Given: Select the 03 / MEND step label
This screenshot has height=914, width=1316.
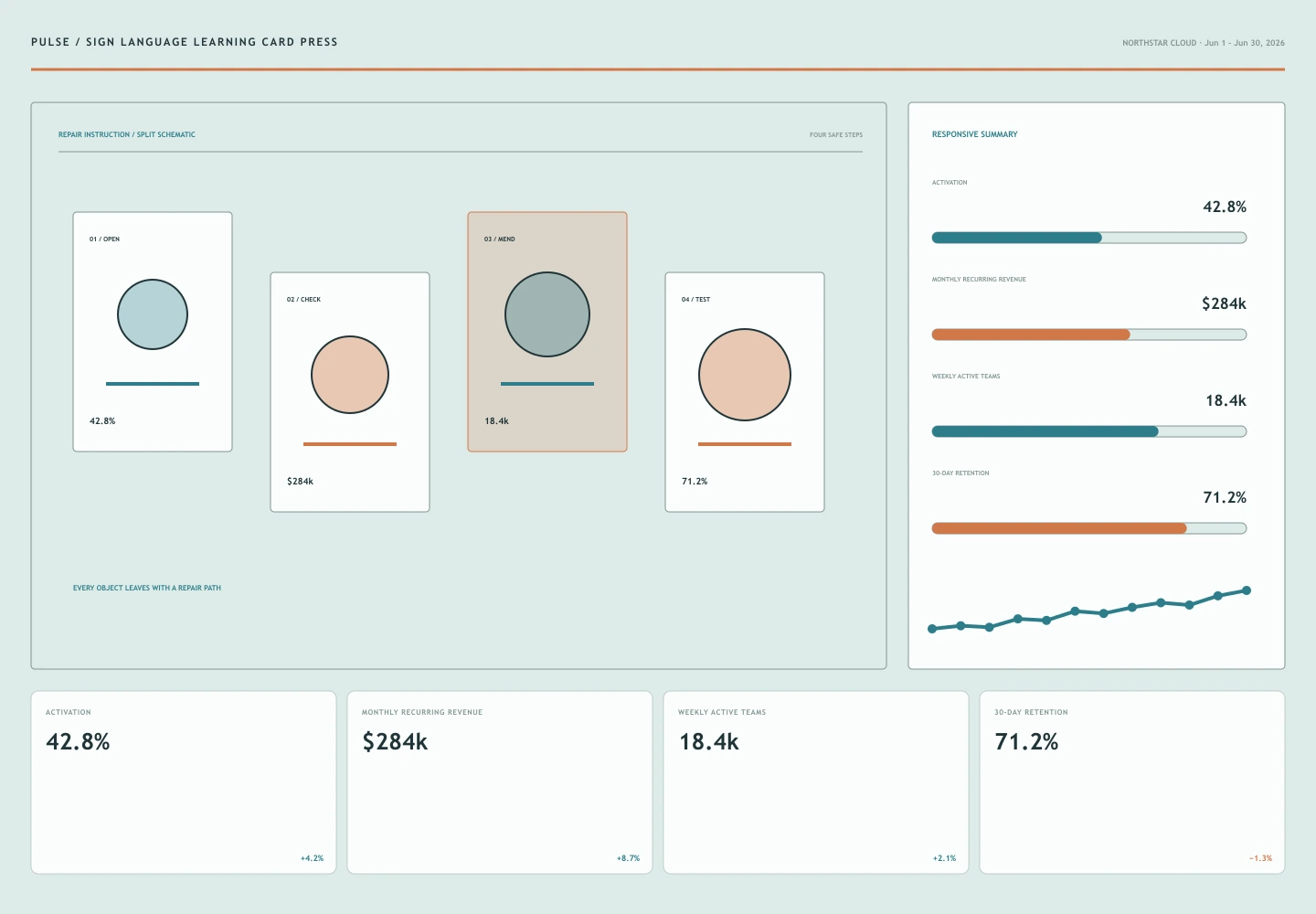Looking at the screenshot, I should click(x=500, y=239).
